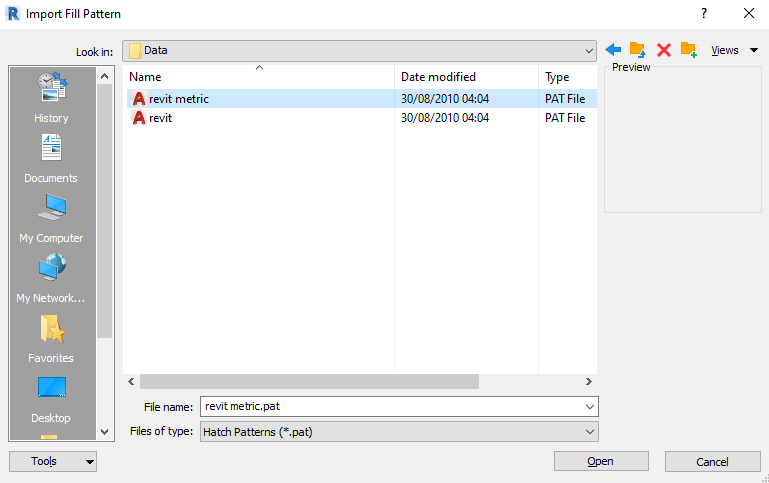This screenshot has width=769, height=483.
Task: Expand Files of type dropdown
Action: click(x=590, y=432)
